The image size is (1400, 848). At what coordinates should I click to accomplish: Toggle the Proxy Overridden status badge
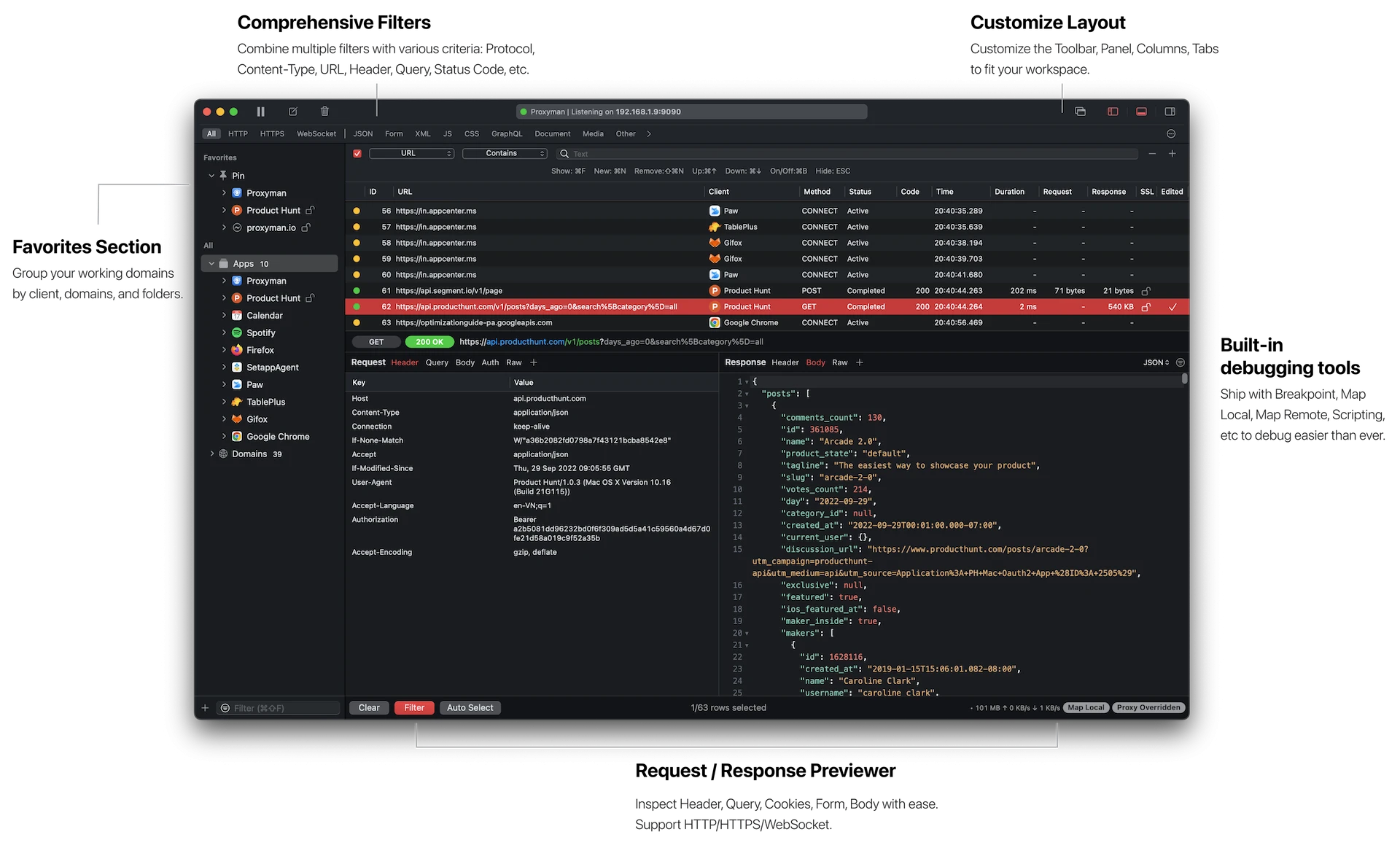pyautogui.click(x=1148, y=708)
